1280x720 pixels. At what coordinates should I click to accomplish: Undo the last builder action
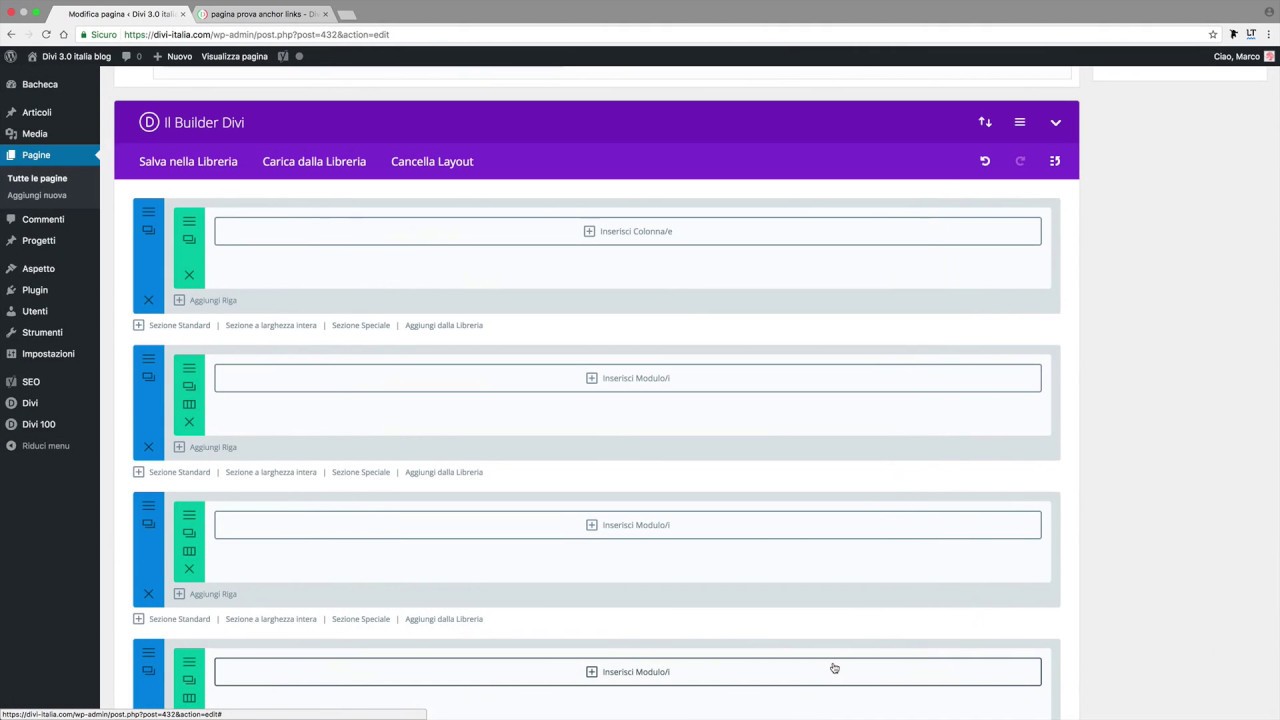tap(985, 161)
